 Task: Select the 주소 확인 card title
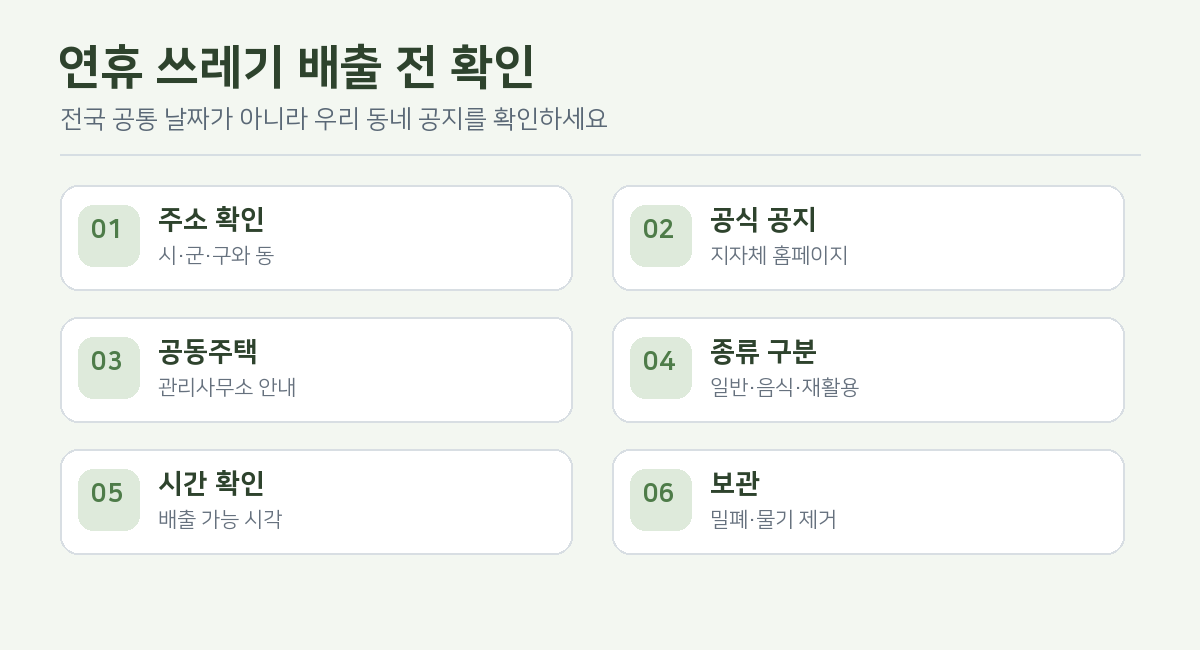pos(211,220)
